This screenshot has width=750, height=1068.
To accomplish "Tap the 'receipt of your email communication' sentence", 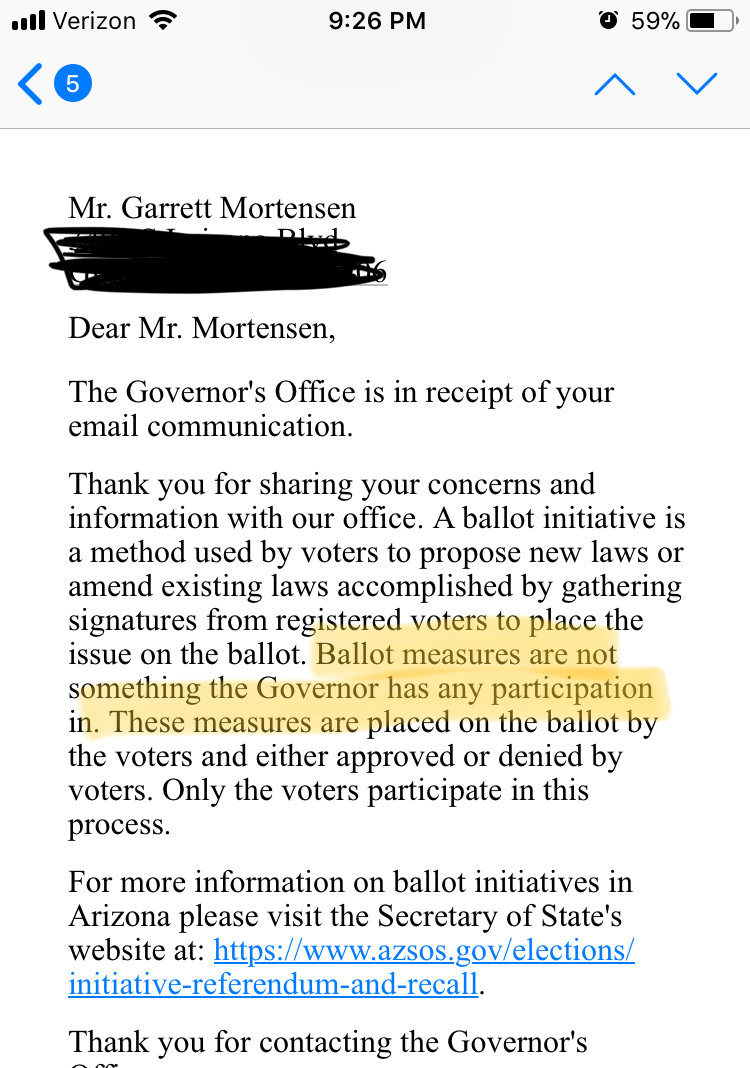I will pyautogui.click(x=340, y=408).
